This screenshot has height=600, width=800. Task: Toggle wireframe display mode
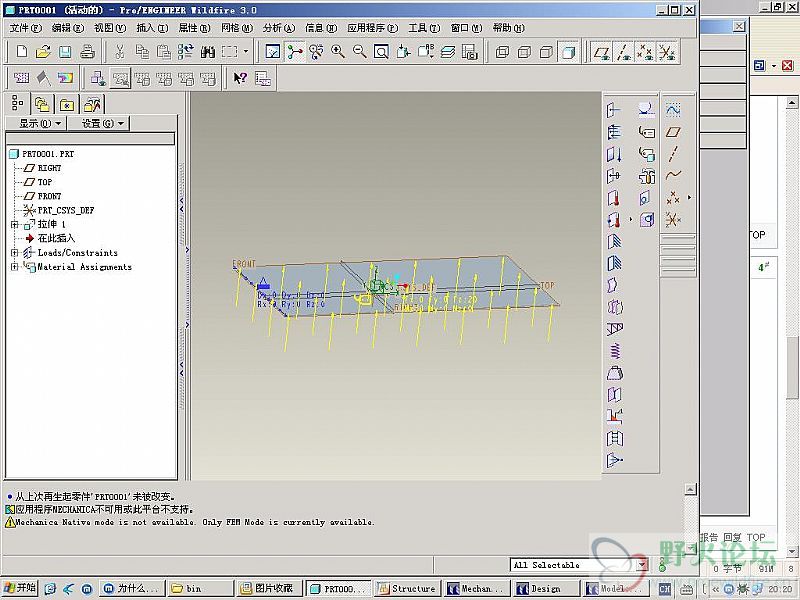click(x=503, y=52)
